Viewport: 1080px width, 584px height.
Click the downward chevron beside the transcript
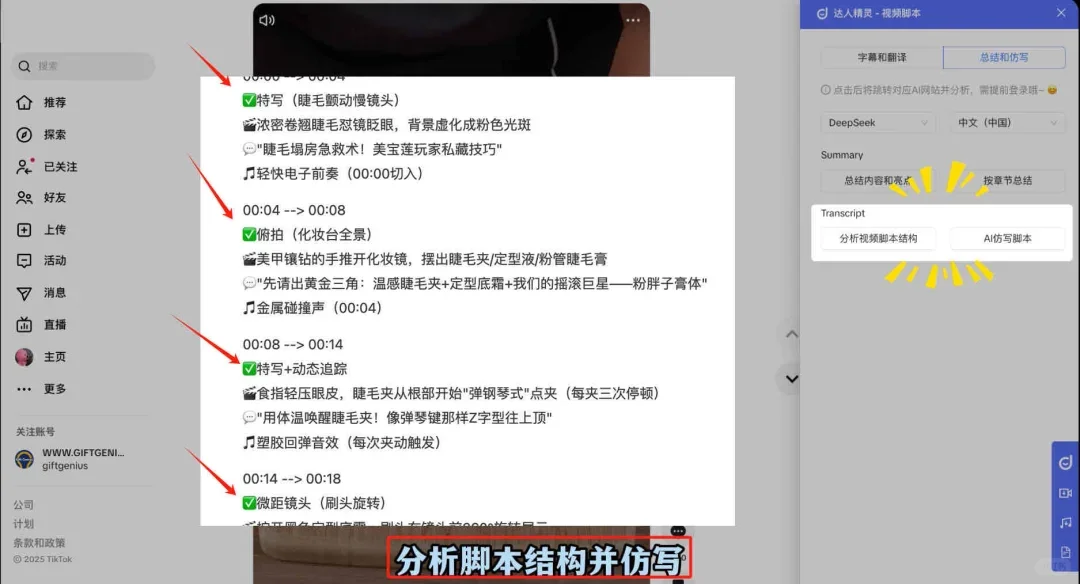click(x=790, y=379)
